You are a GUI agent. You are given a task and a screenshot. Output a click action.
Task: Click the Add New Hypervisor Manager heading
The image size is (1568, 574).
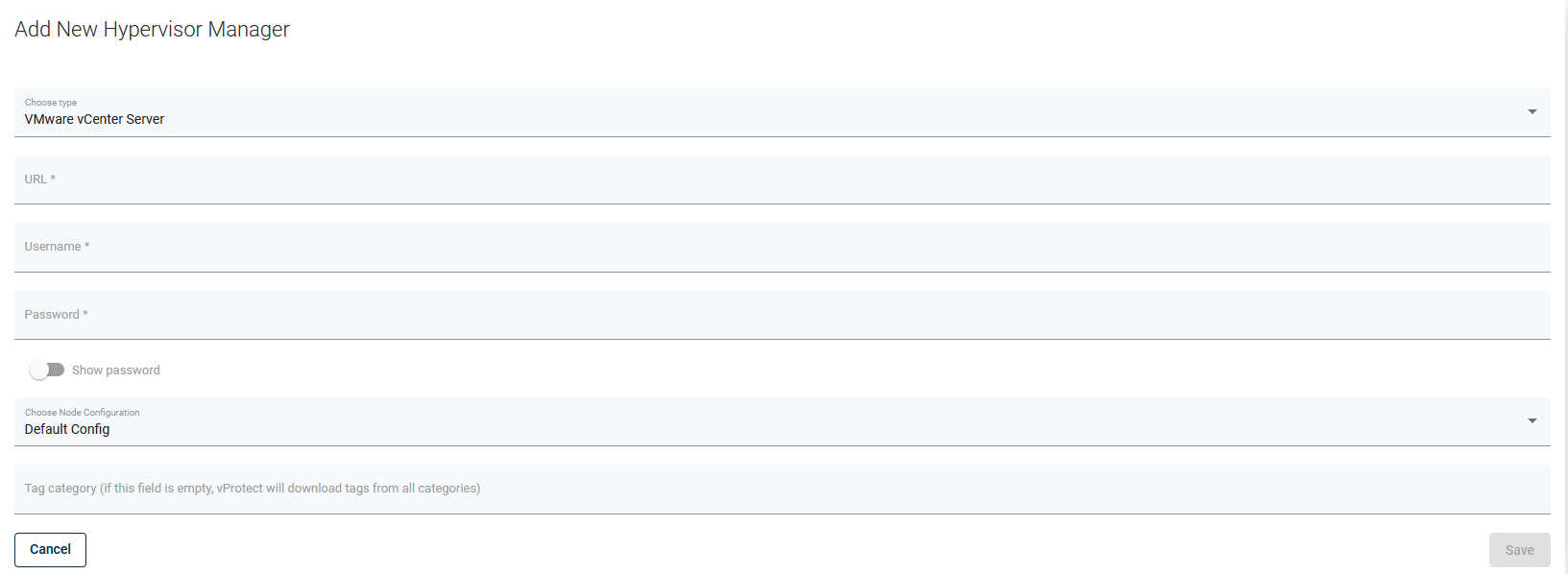(x=152, y=30)
